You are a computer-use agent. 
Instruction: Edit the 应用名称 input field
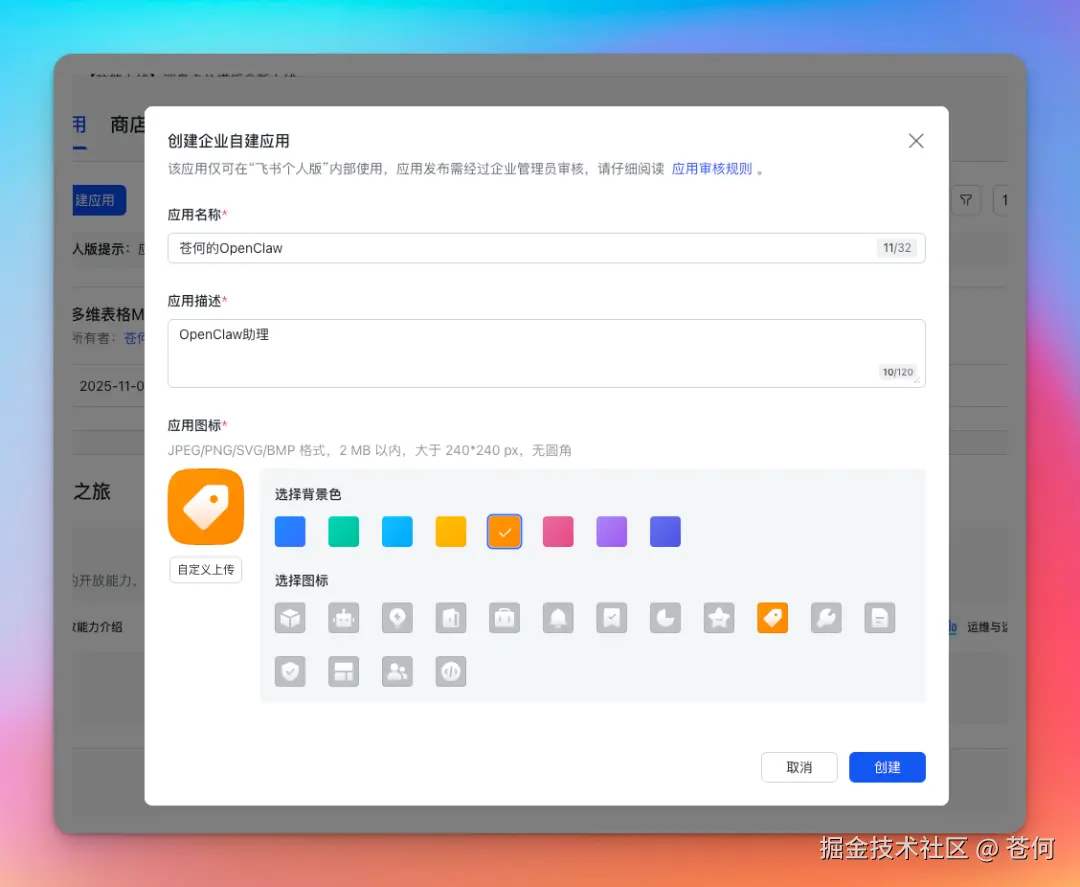click(x=546, y=247)
